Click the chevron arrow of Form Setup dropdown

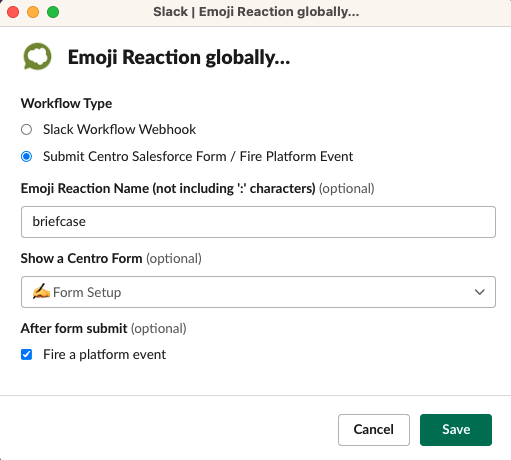coord(479,292)
